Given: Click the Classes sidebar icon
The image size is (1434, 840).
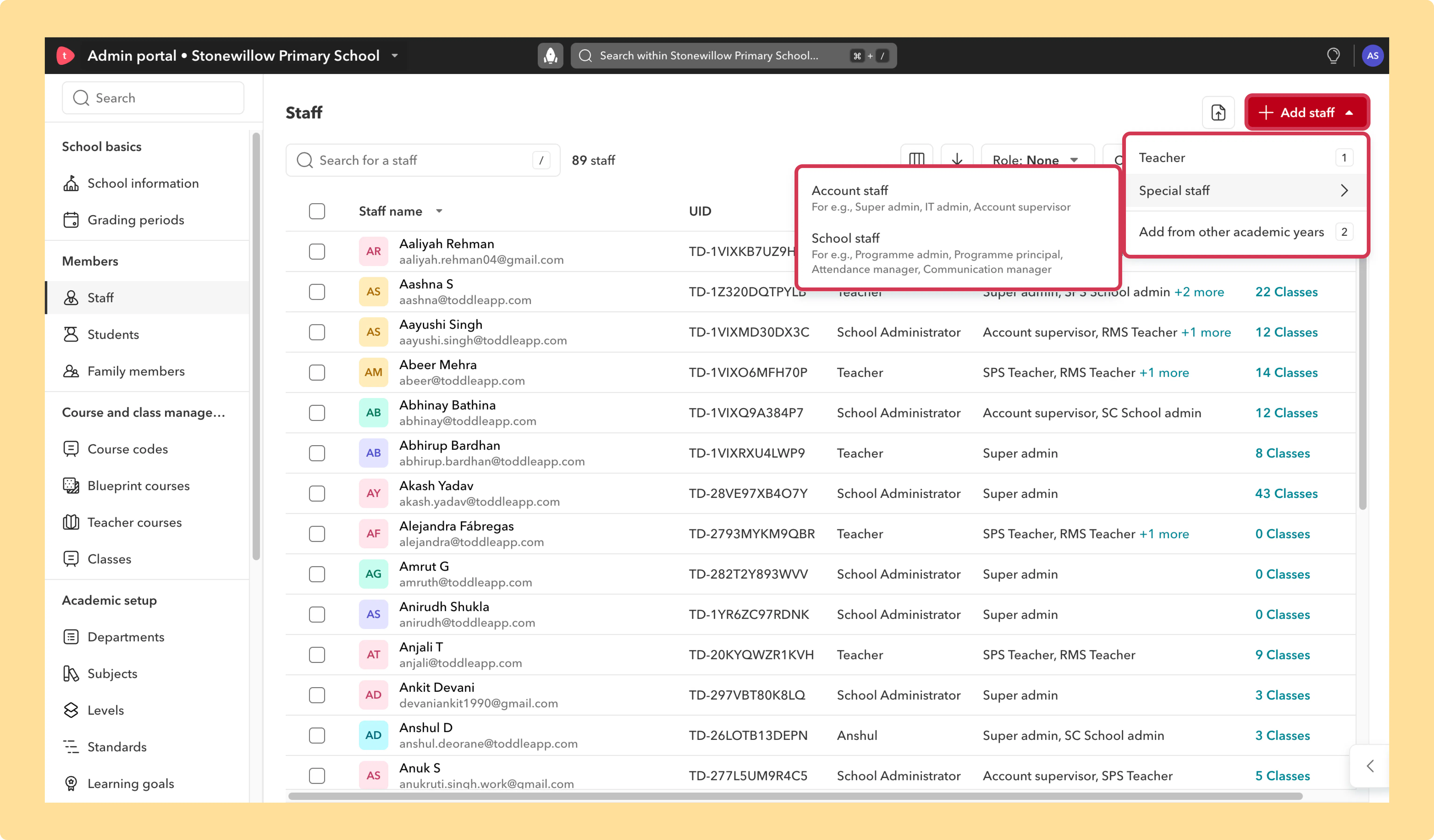Looking at the screenshot, I should pos(71,559).
